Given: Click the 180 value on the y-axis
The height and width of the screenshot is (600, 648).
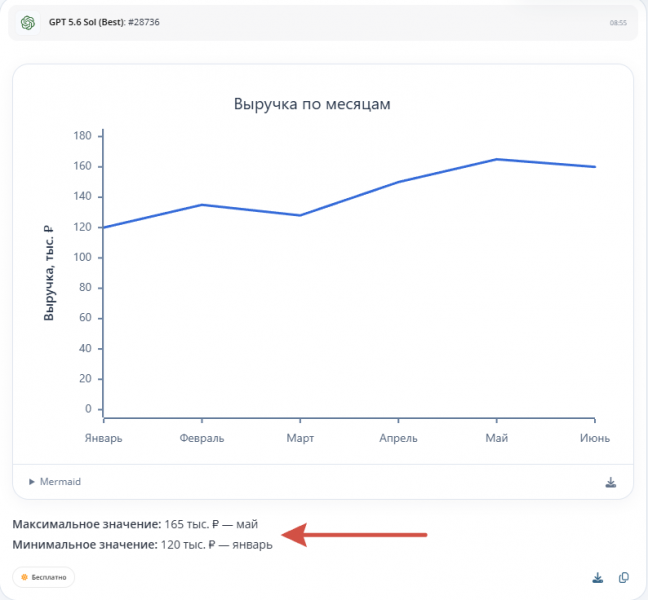Looking at the screenshot, I should [82, 136].
